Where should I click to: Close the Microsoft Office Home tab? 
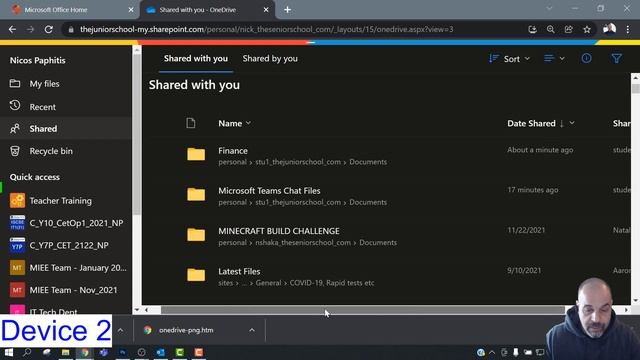pyautogui.click(x=131, y=10)
